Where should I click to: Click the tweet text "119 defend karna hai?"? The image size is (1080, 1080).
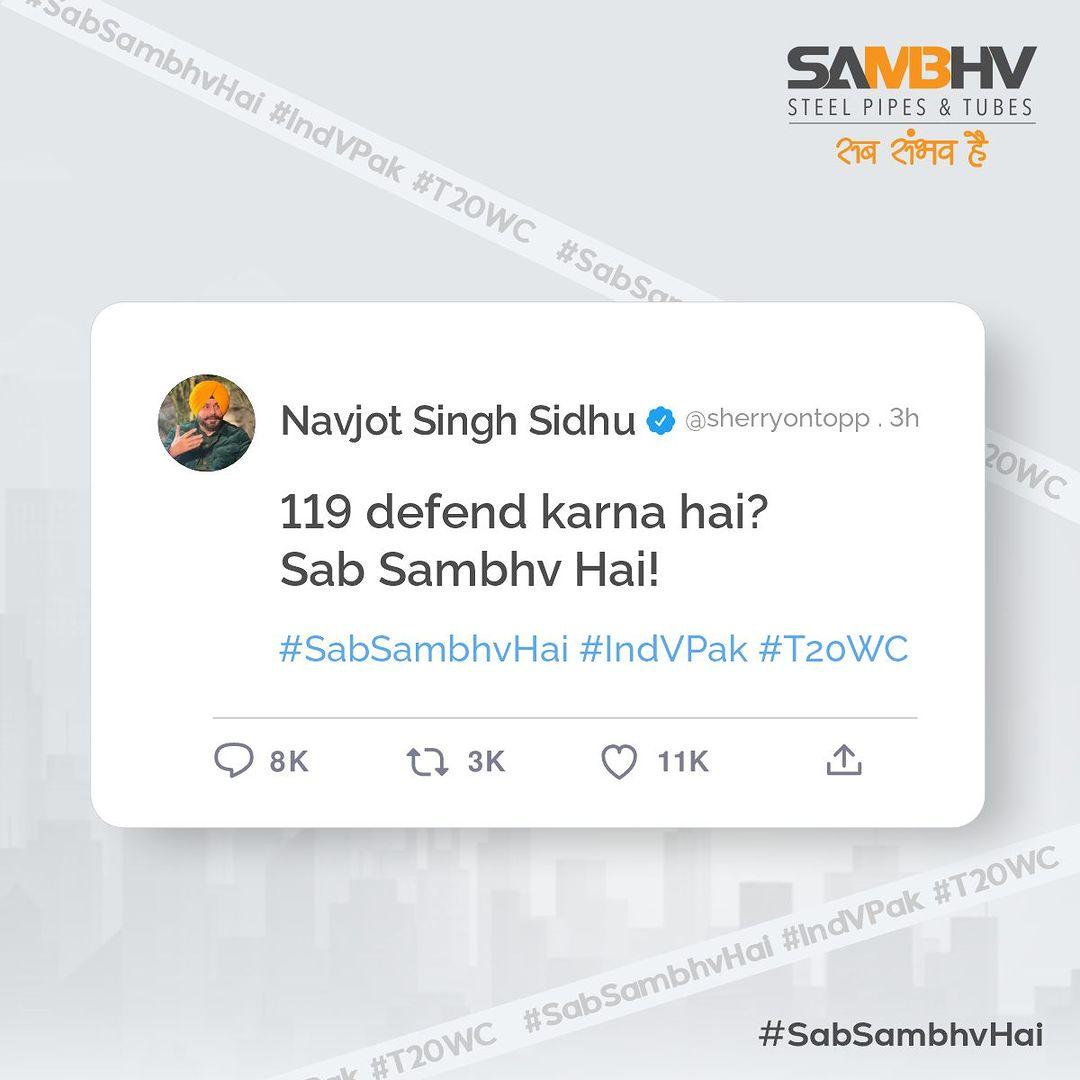[x=523, y=512]
